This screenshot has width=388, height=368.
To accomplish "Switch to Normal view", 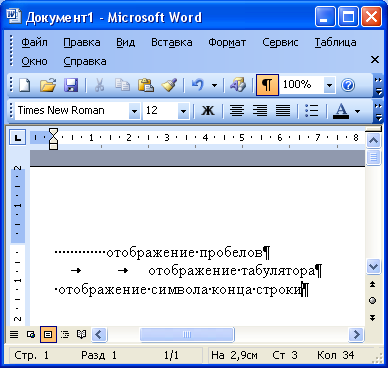I will click(x=14, y=334).
